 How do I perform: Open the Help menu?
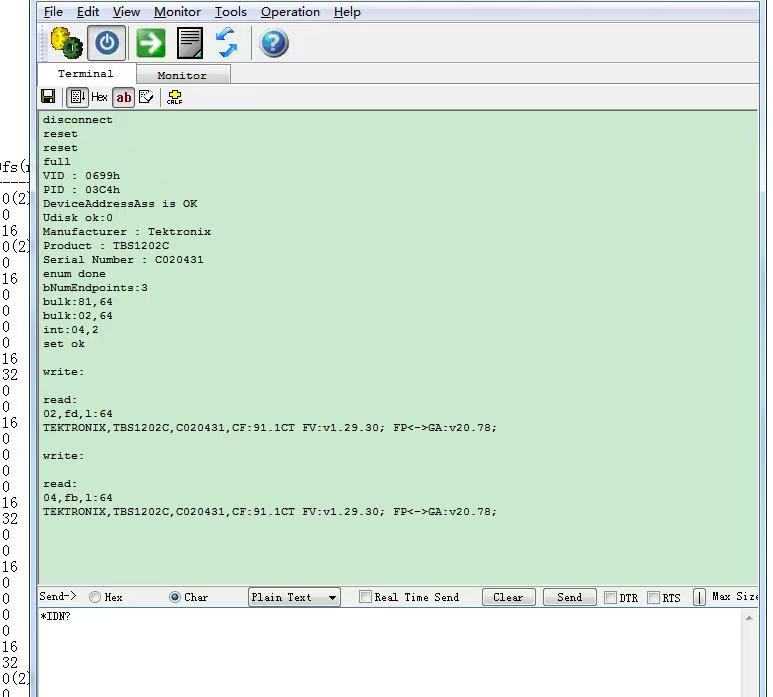tap(347, 12)
